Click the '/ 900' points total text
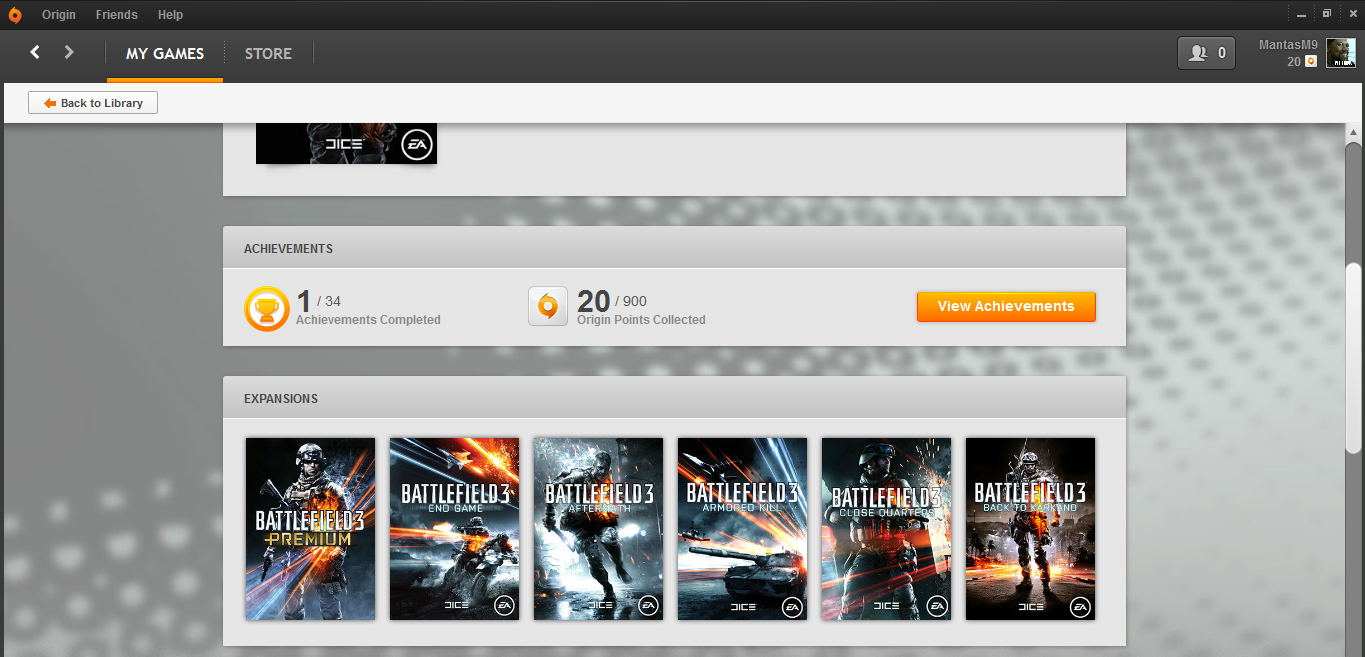Image resolution: width=1365 pixels, height=657 pixels. click(x=631, y=301)
